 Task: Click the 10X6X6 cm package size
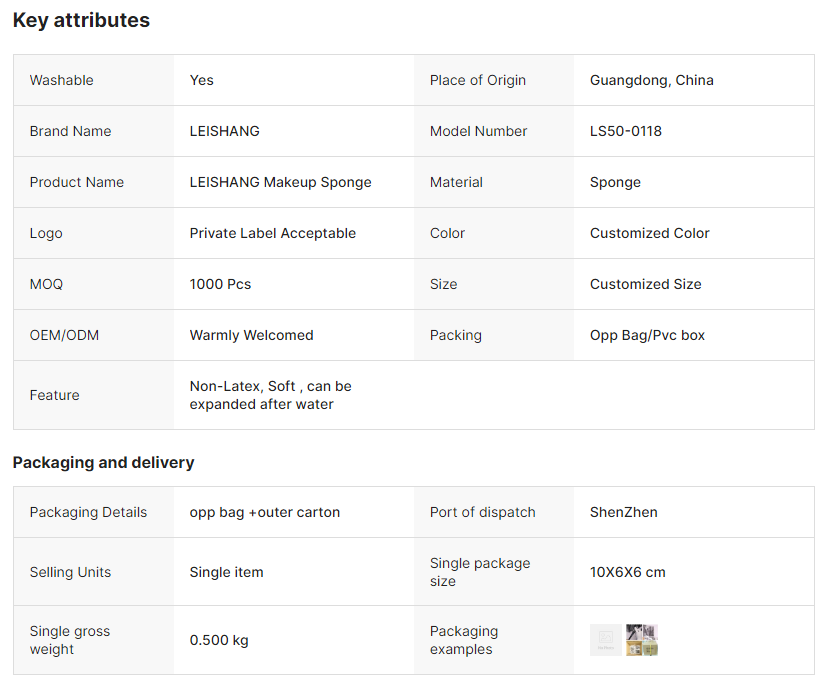click(627, 572)
